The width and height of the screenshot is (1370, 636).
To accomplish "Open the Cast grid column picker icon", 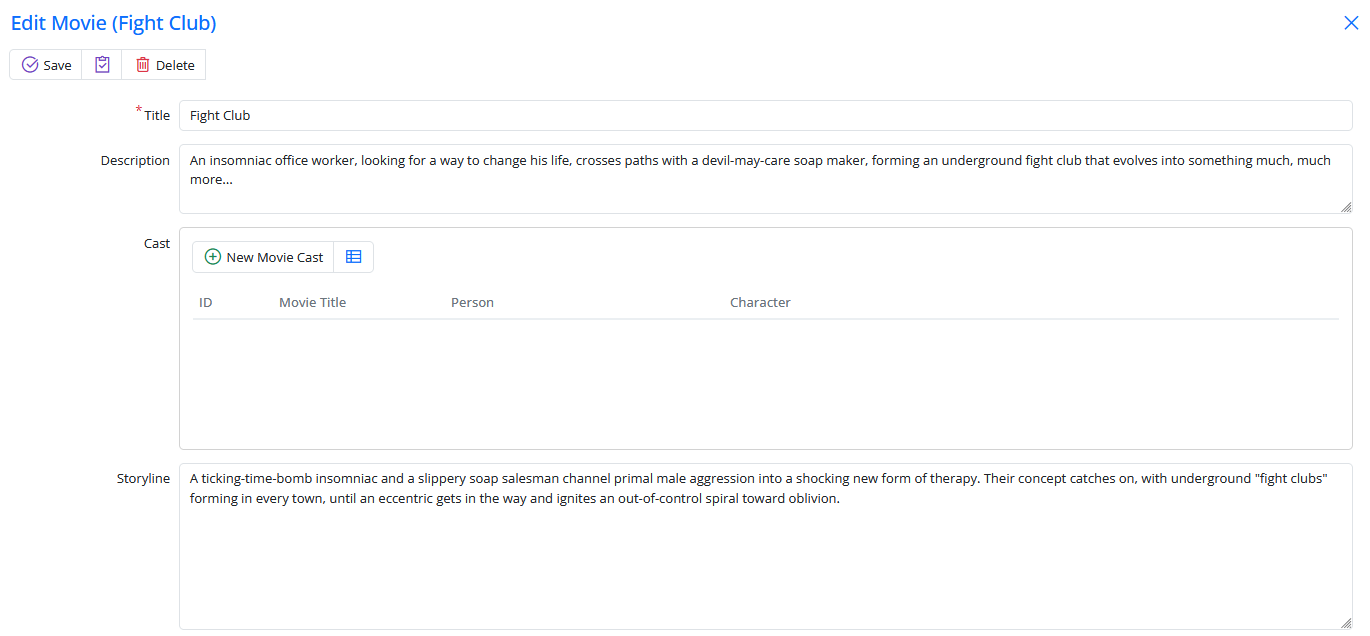I will pyautogui.click(x=354, y=257).
